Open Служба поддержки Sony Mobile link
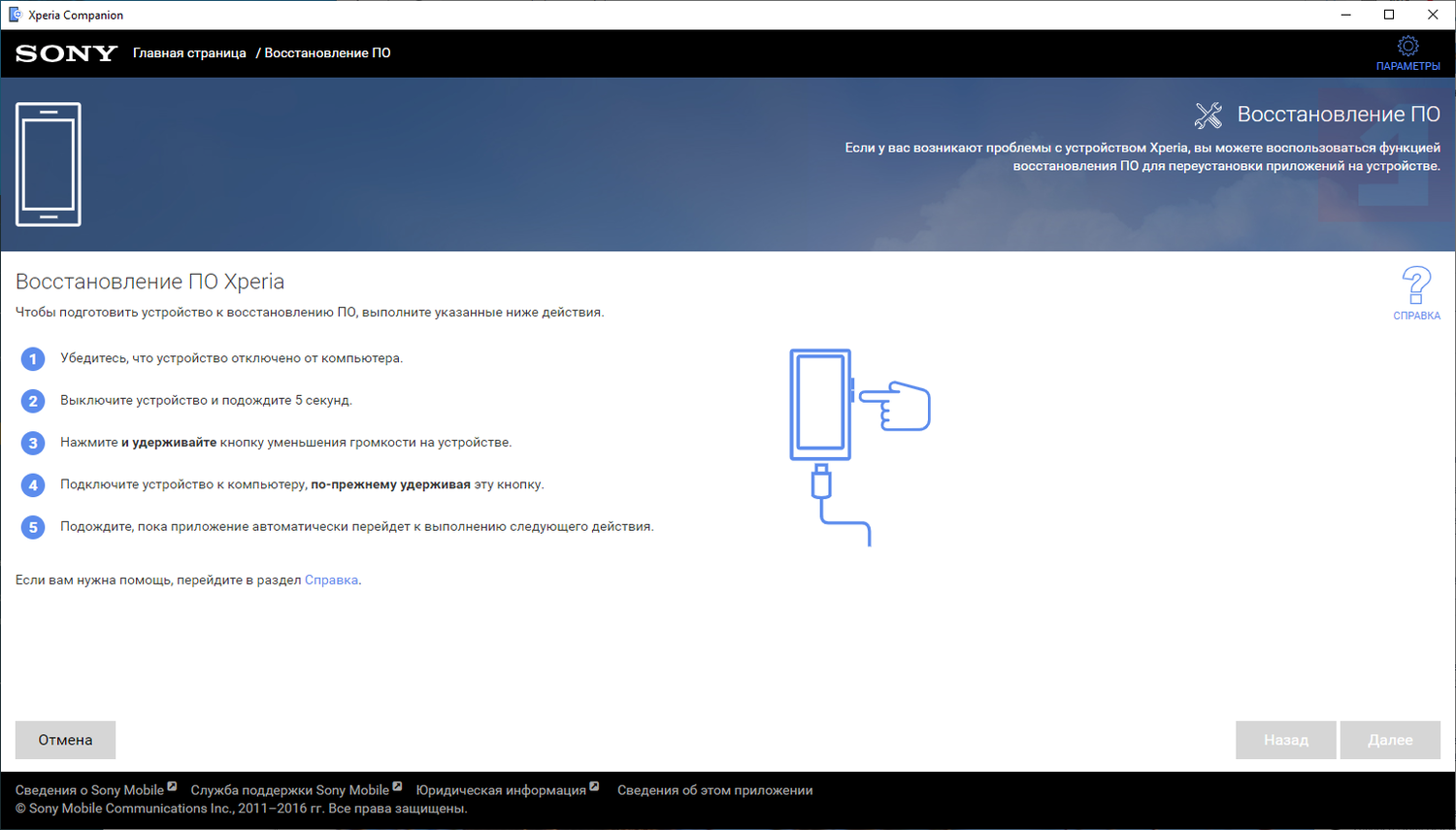 (289, 790)
